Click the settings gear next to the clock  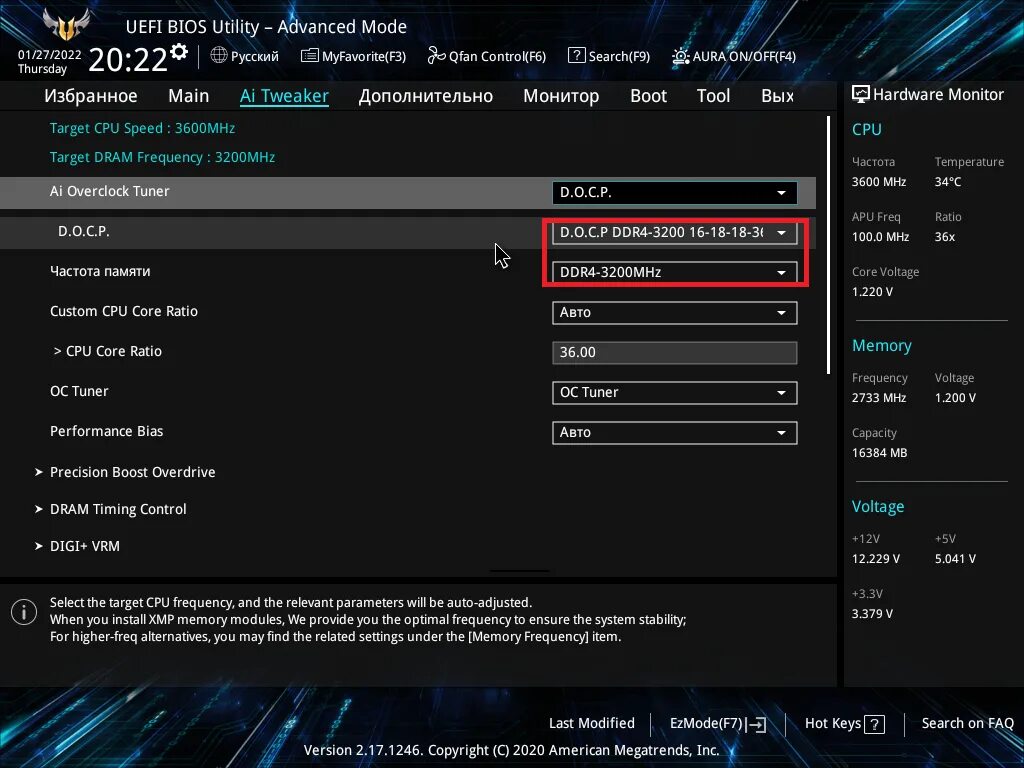tap(179, 52)
